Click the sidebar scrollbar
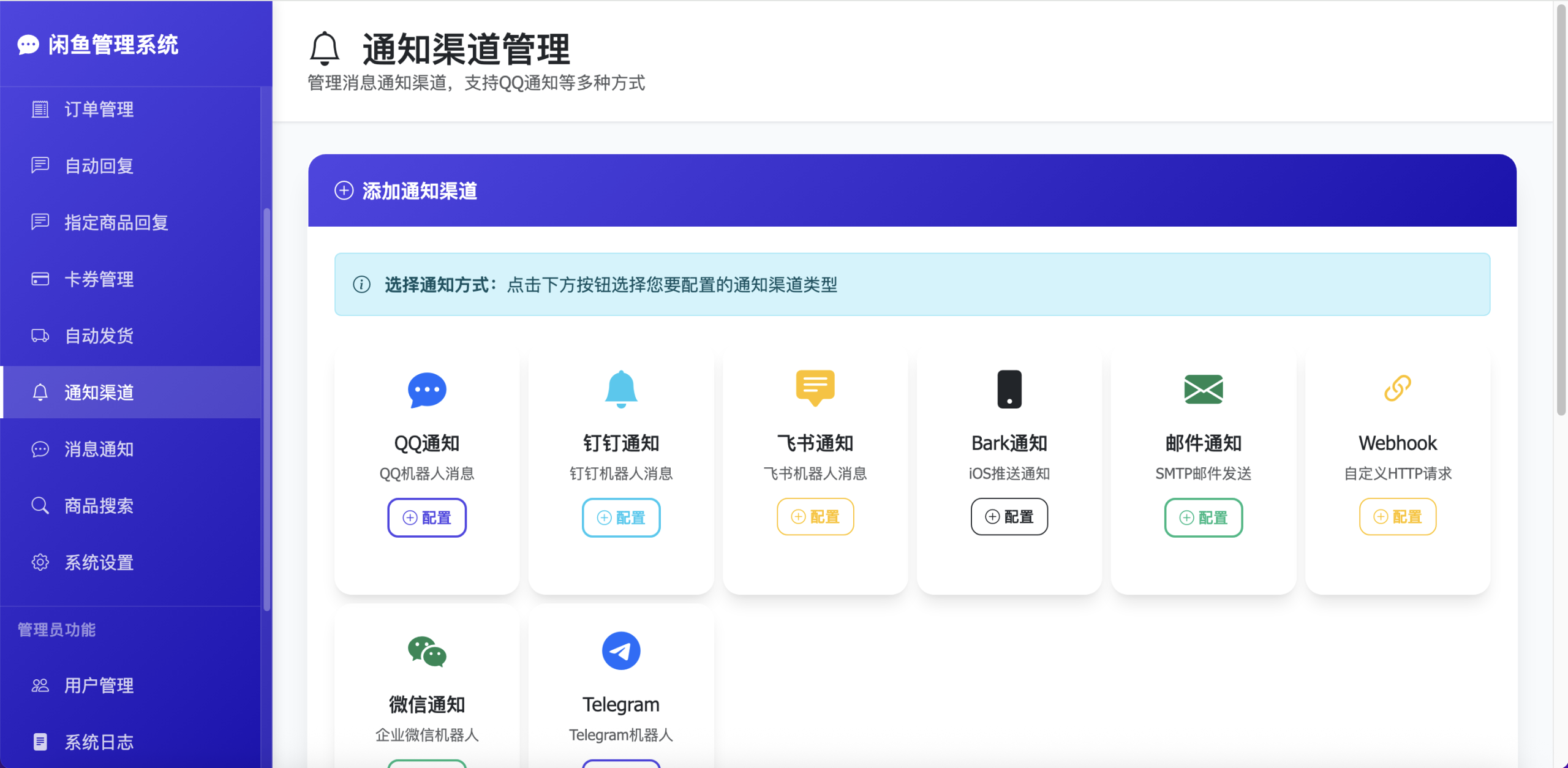This screenshot has width=1568, height=768. tap(266, 409)
